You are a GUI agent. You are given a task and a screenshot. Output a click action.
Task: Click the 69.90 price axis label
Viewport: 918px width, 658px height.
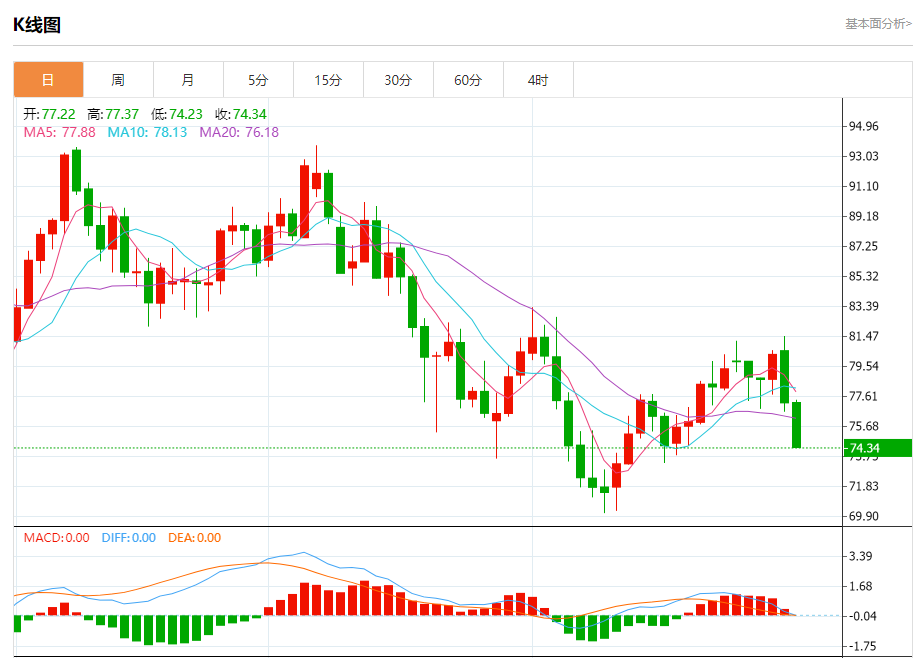point(864,516)
